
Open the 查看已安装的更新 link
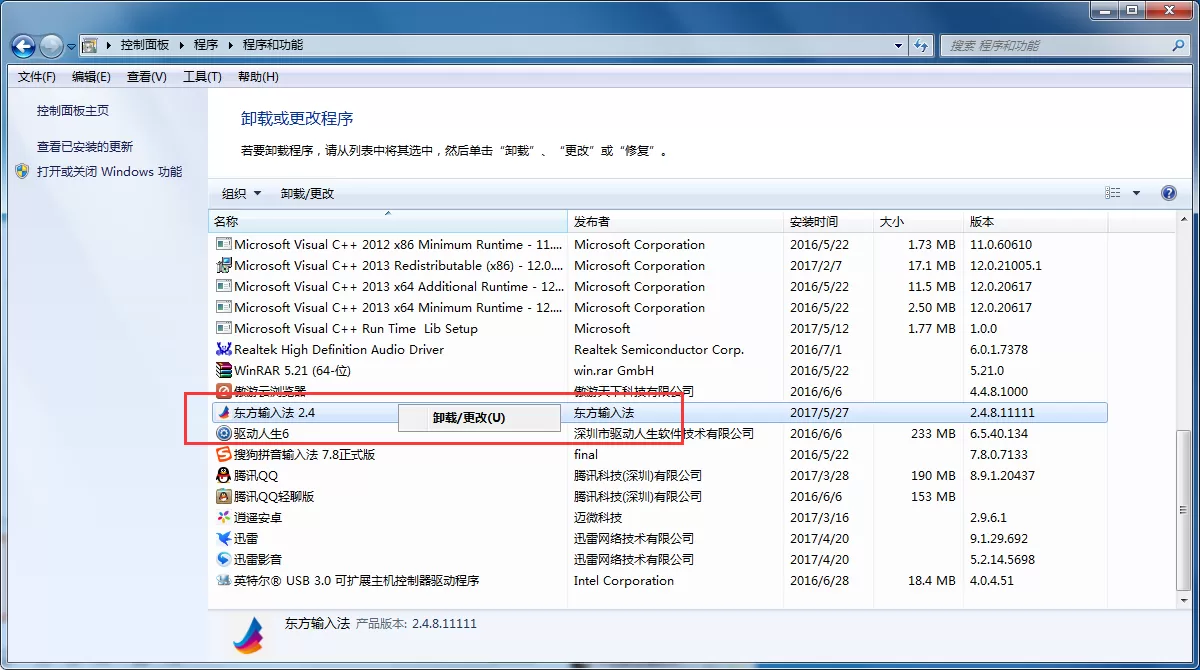[85, 146]
